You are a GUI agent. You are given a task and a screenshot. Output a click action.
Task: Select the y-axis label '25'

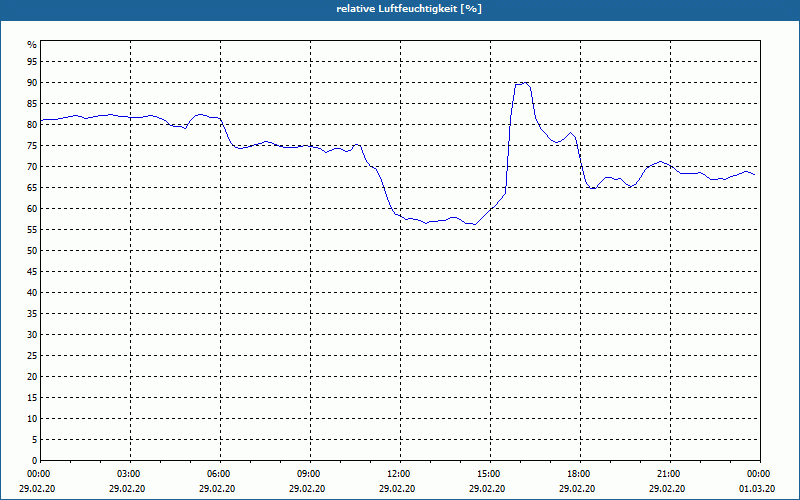[x=32, y=356]
